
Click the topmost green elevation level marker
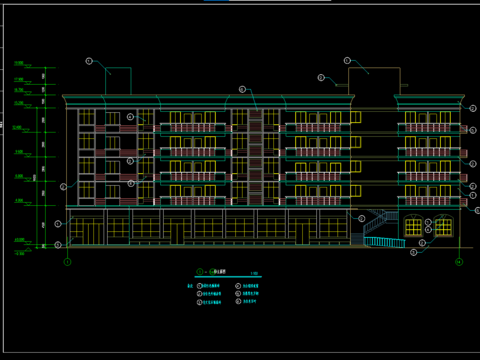[23, 64]
